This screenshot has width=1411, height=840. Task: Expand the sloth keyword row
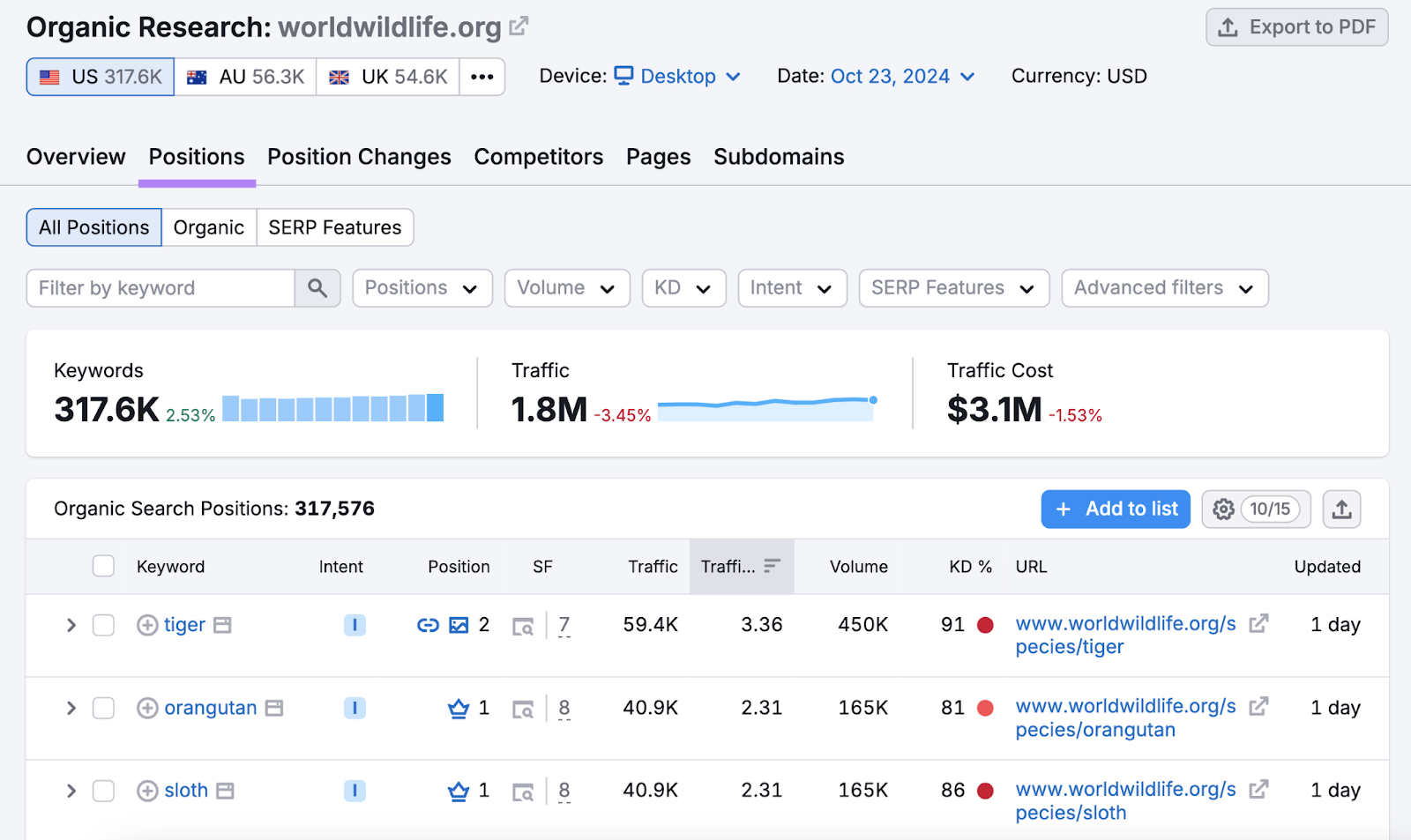click(x=71, y=791)
